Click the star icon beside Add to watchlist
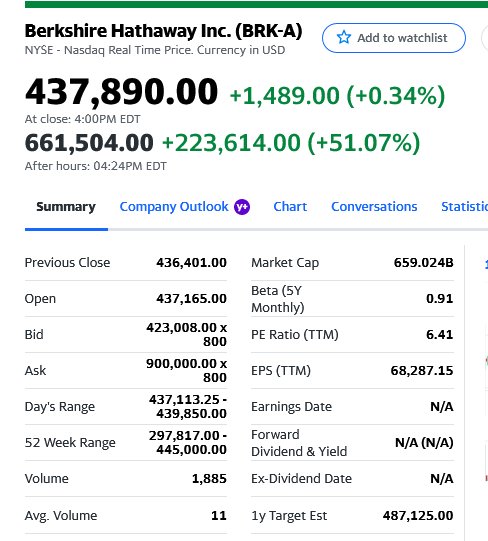Viewport: 488px width, 541px height. coord(344,37)
